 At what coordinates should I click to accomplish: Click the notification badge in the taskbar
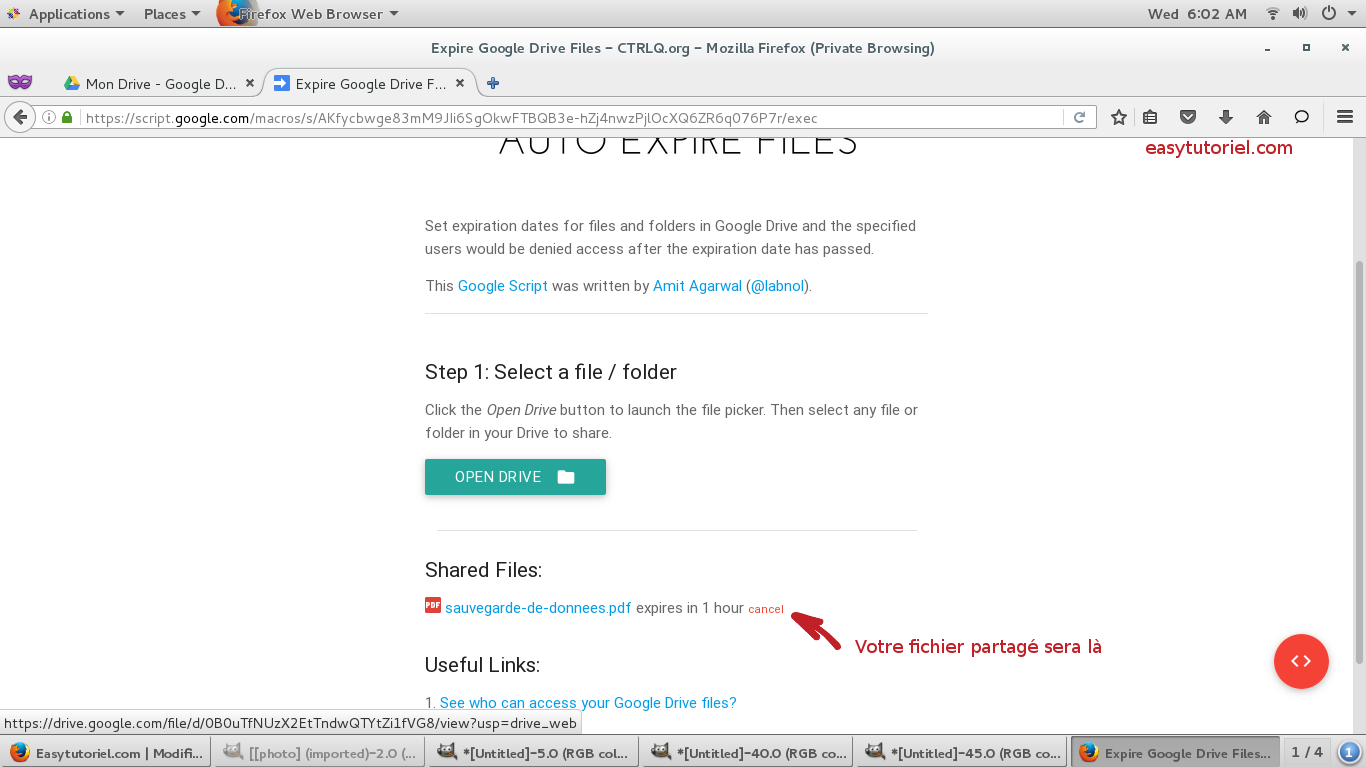click(x=1349, y=753)
